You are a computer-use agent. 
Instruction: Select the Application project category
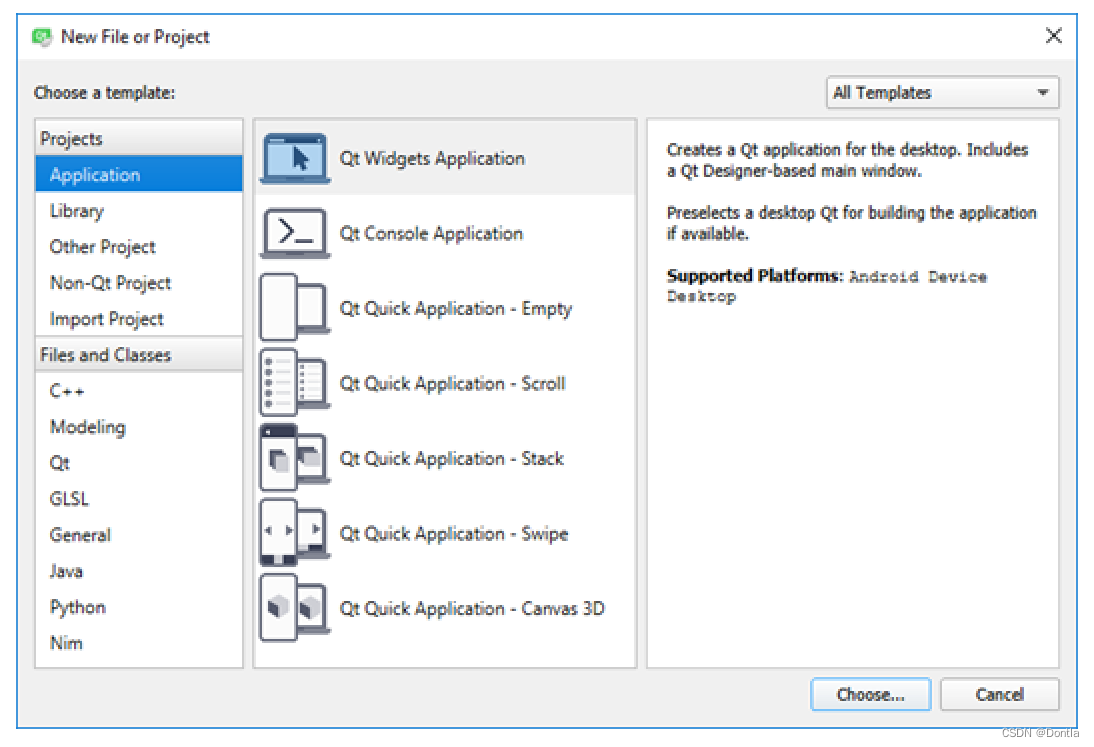[139, 174]
